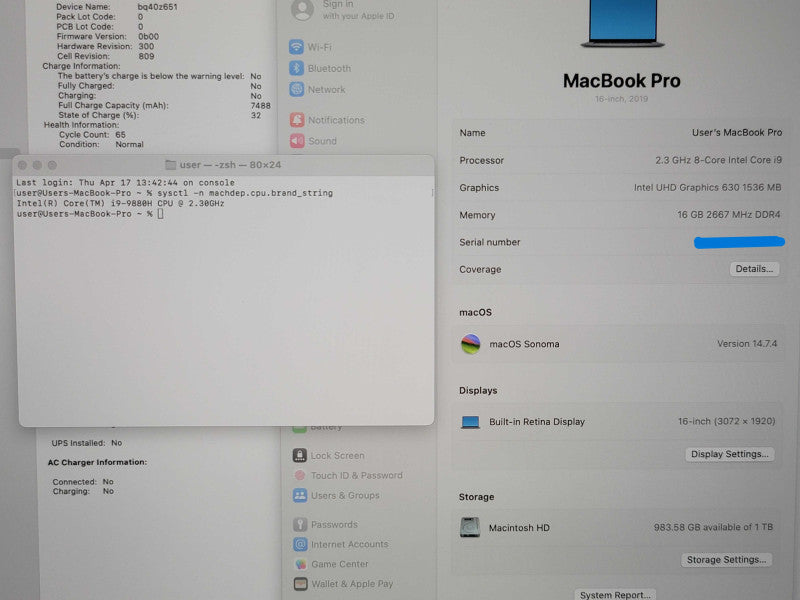This screenshot has width=800, height=600.
Task: Click Intel(R) Core(TM) i9-9880H output line
Action: 120,203
